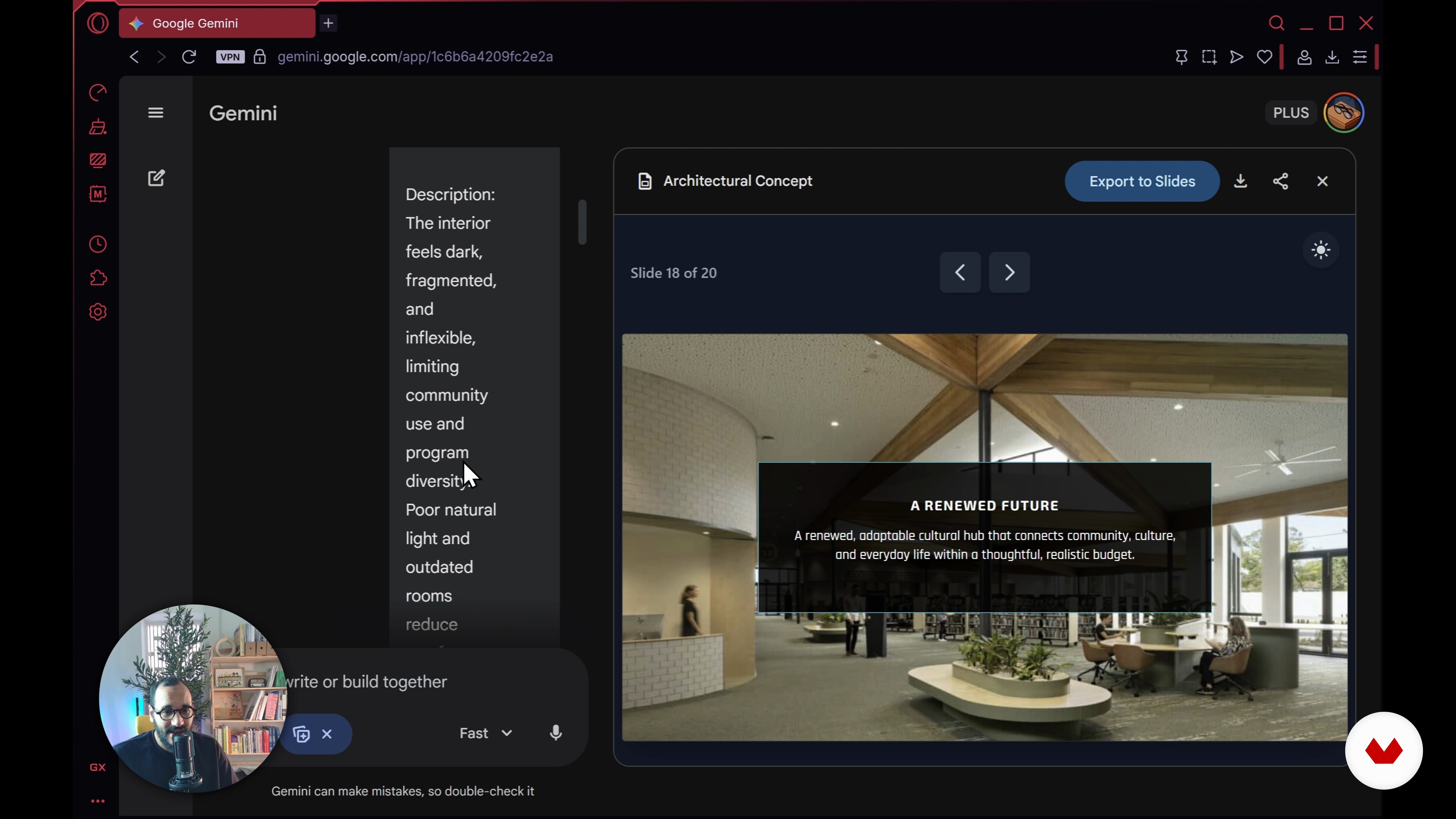Toggle the light theme sun button
This screenshot has height=819, width=1456.
(x=1320, y=250)
